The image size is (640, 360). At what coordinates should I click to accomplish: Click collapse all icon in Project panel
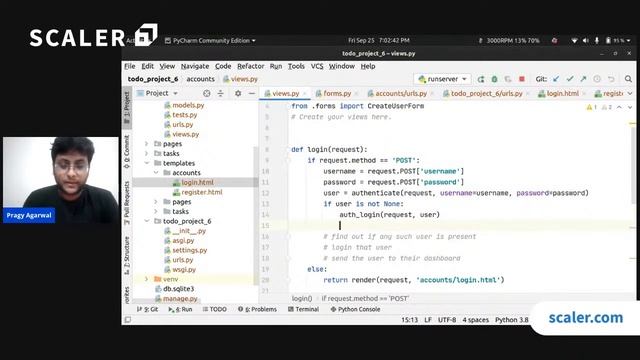220,93
